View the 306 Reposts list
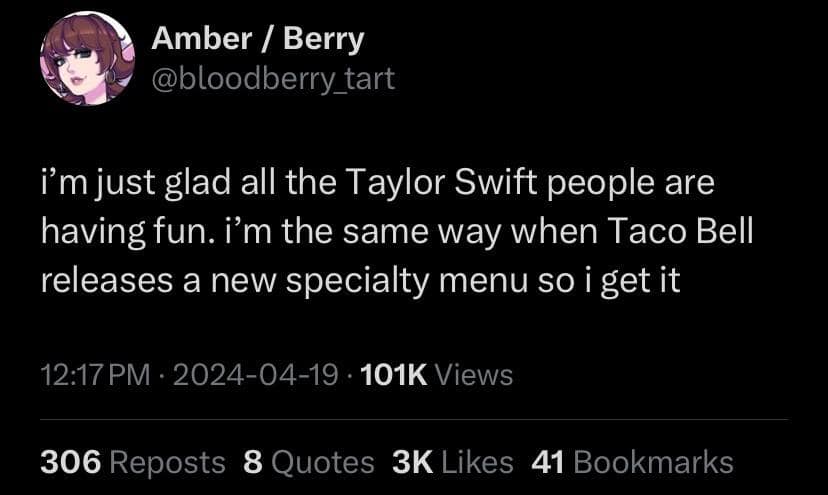 (132, 461)
